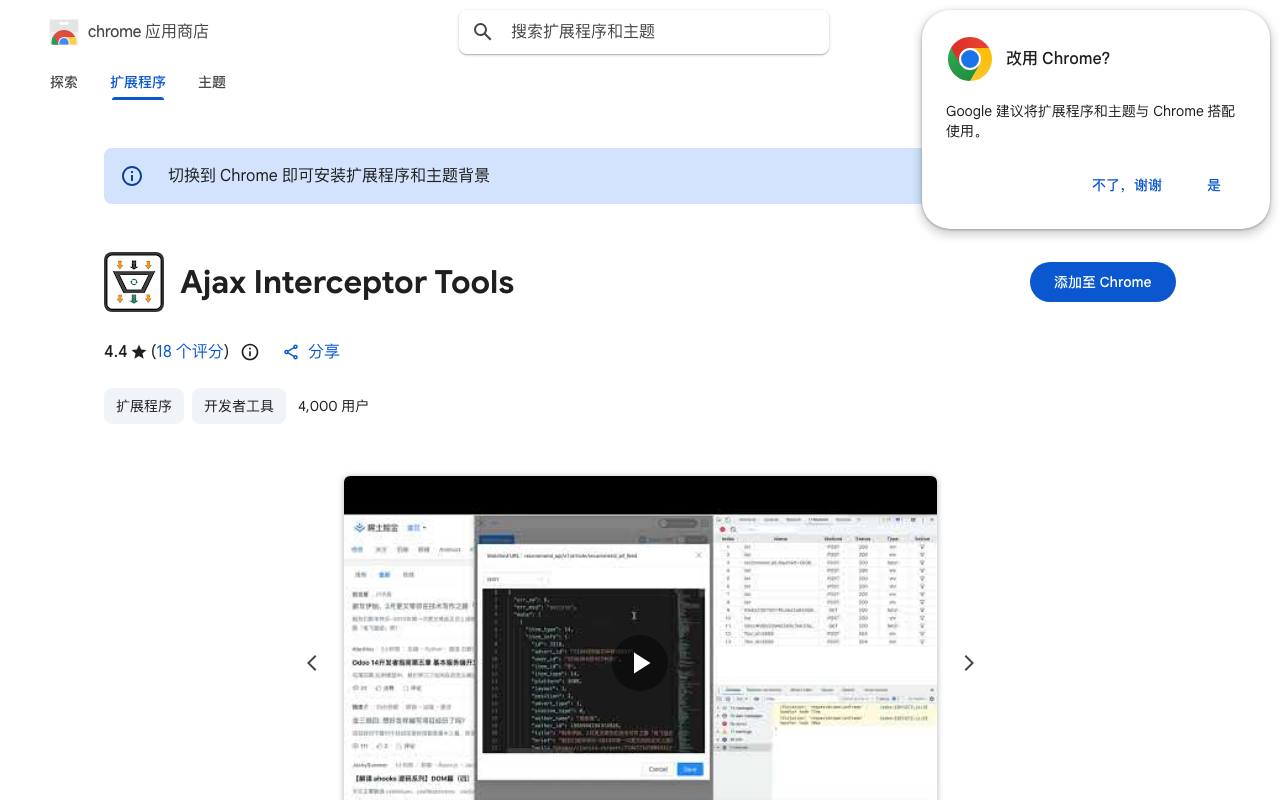Click the search magnifier icon
The image size is (1280, 800).
483,32
